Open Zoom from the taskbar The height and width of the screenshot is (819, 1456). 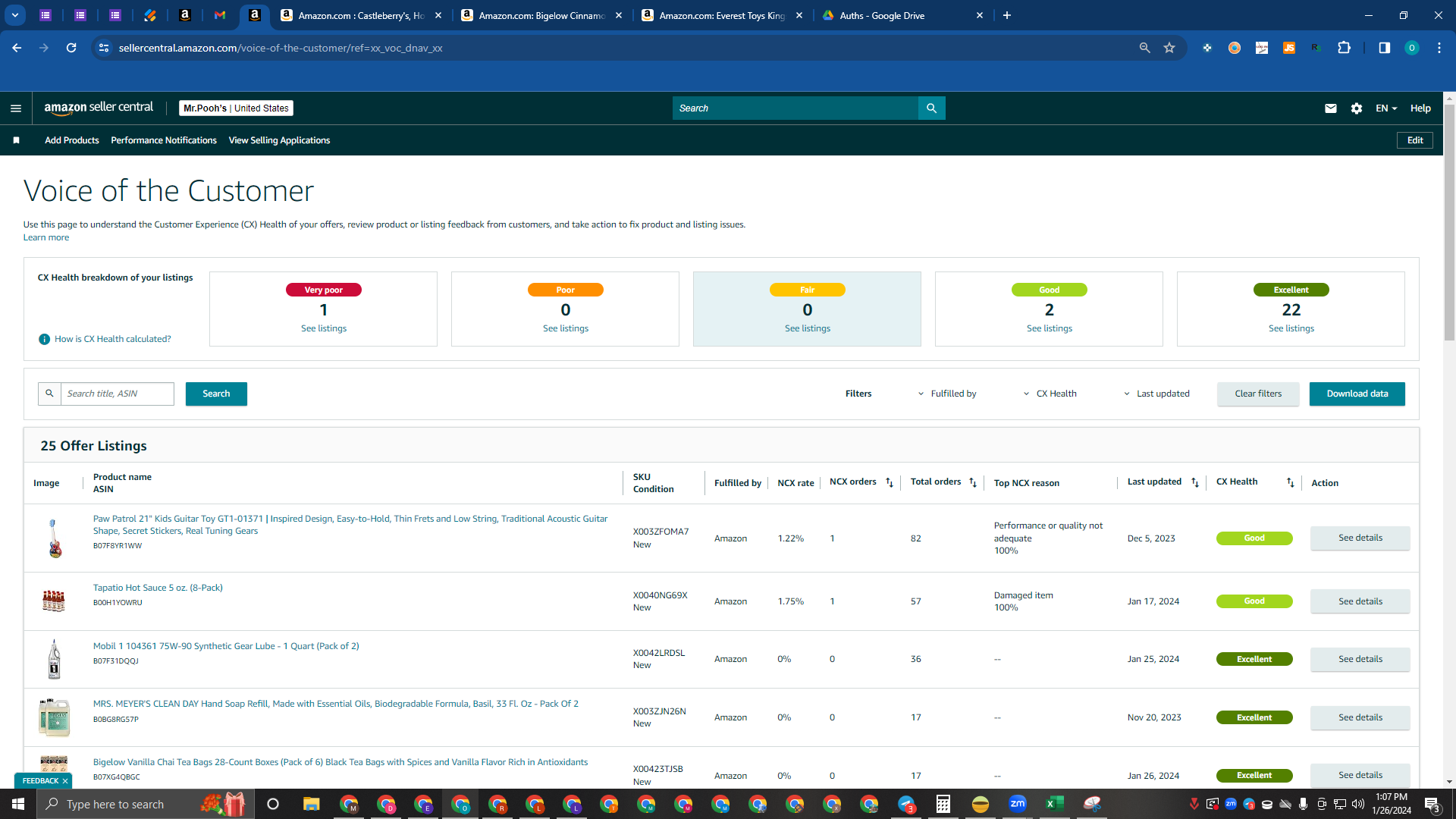pyautogui.click(x=1017, y=804)
